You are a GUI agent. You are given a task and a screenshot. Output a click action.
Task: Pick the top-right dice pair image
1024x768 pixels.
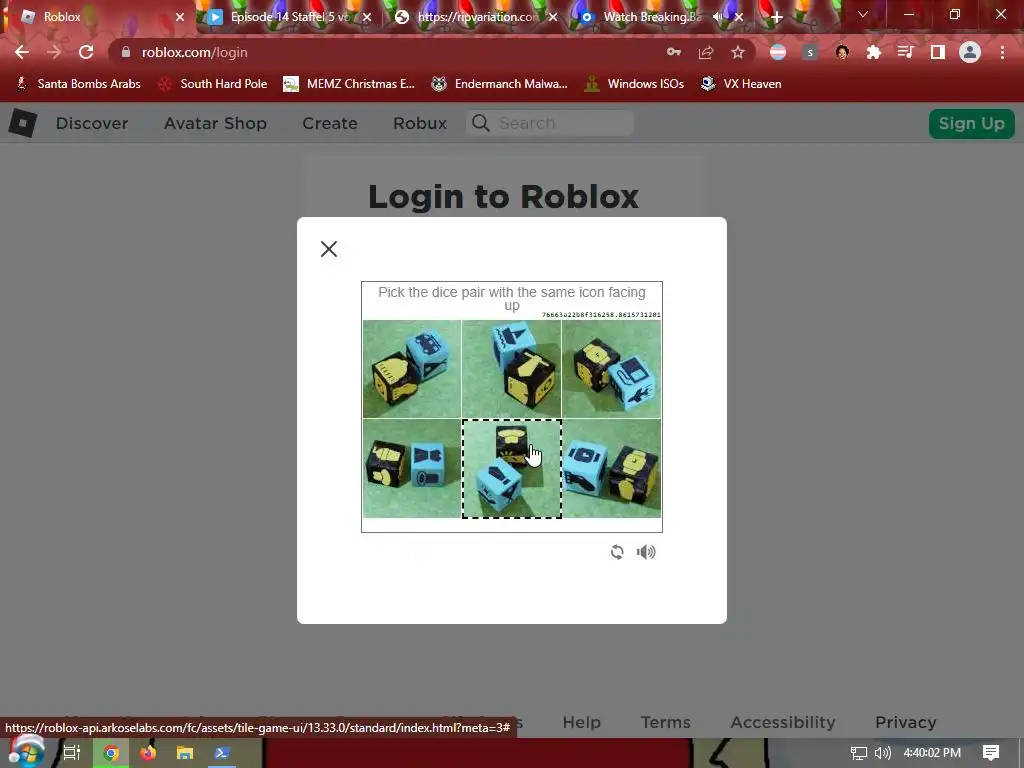point(611,369)
